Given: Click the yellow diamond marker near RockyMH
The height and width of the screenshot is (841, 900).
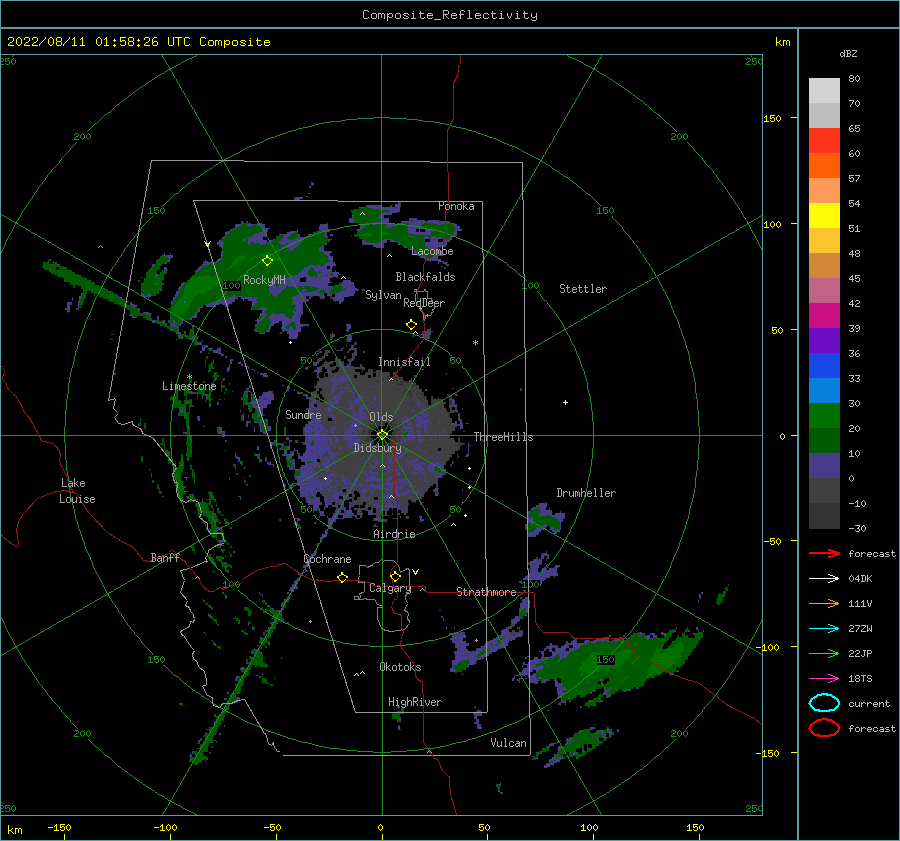Looking at the screenshot, I should point(267,261).
